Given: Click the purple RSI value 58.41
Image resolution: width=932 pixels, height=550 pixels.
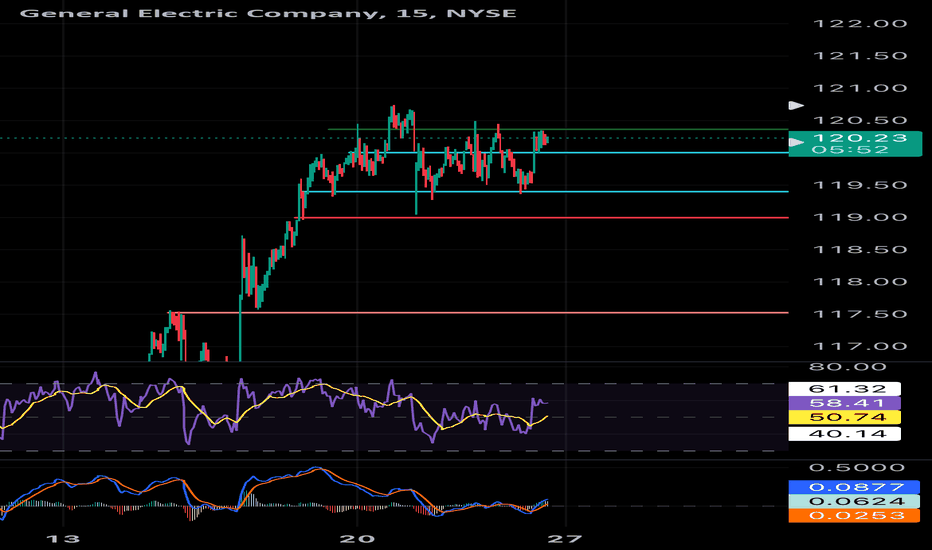Looking at the screenshot, I should [x=845, y=403].
